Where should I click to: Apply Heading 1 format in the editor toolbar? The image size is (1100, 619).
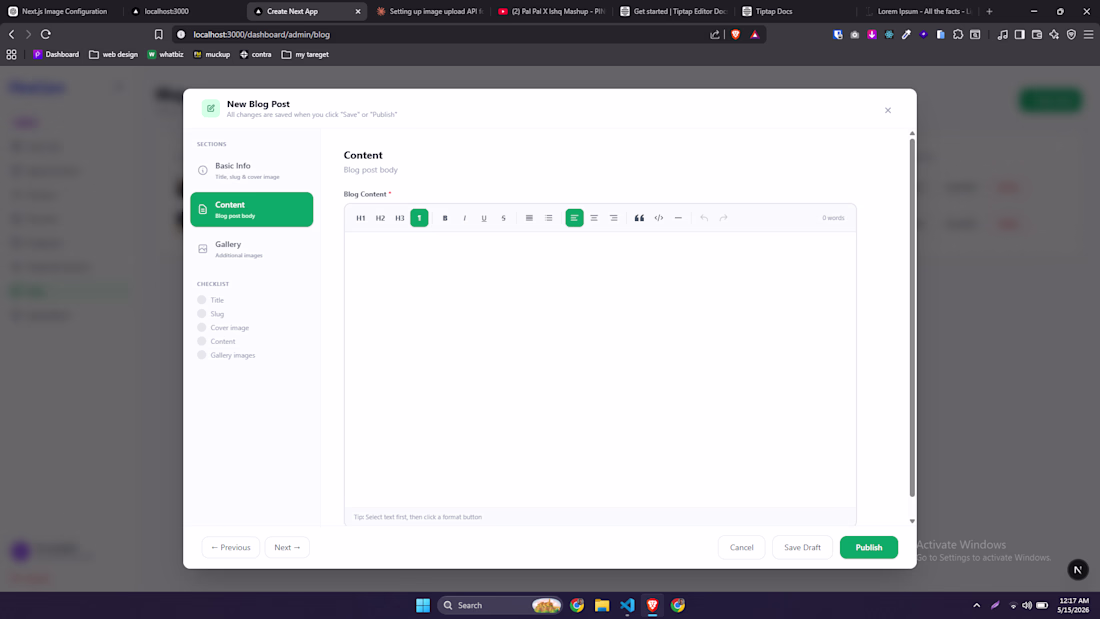click(361, 218)
